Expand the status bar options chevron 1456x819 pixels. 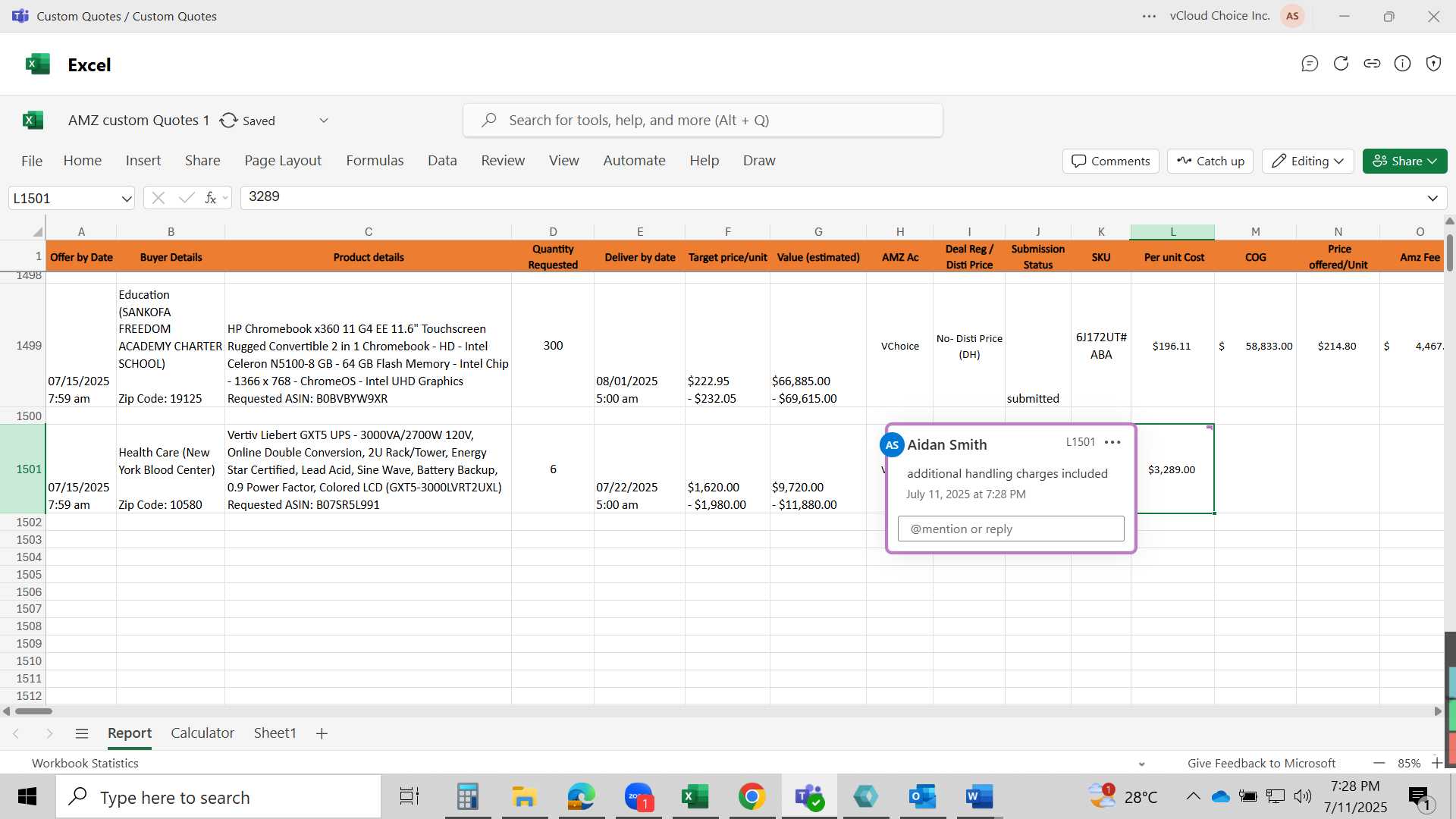[x=1142, y=764]
